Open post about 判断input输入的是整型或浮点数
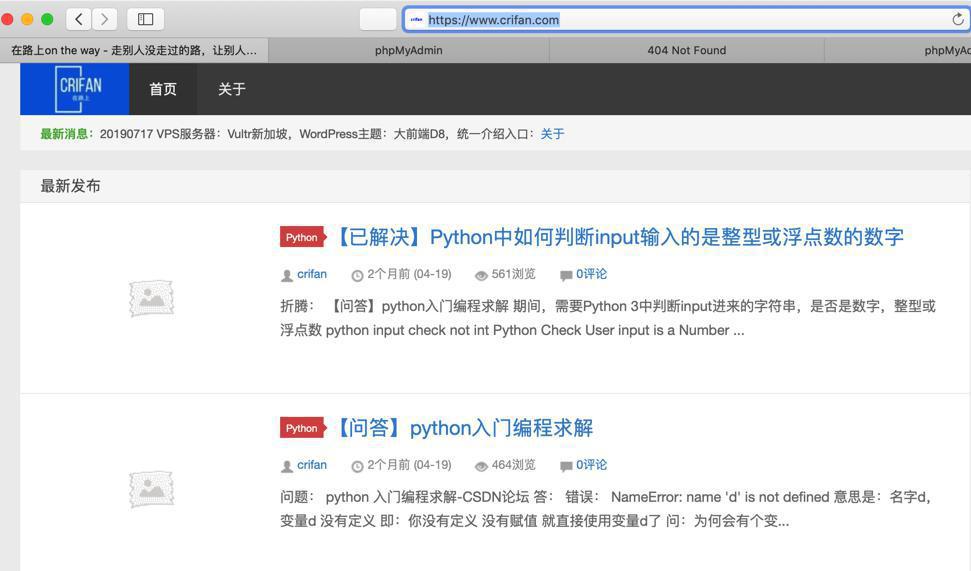The image size is (971, 571). 619,237
